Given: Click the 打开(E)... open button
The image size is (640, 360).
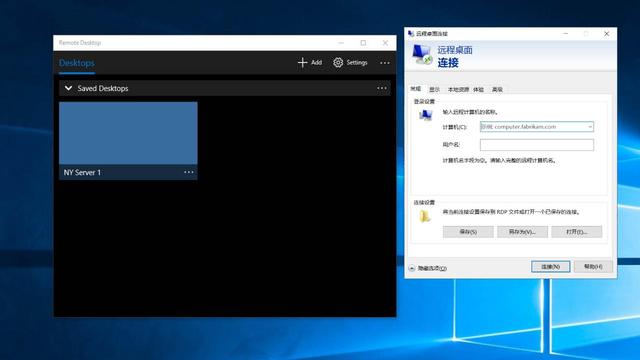Looking at the screenshot, I should (x=577, y=232).
